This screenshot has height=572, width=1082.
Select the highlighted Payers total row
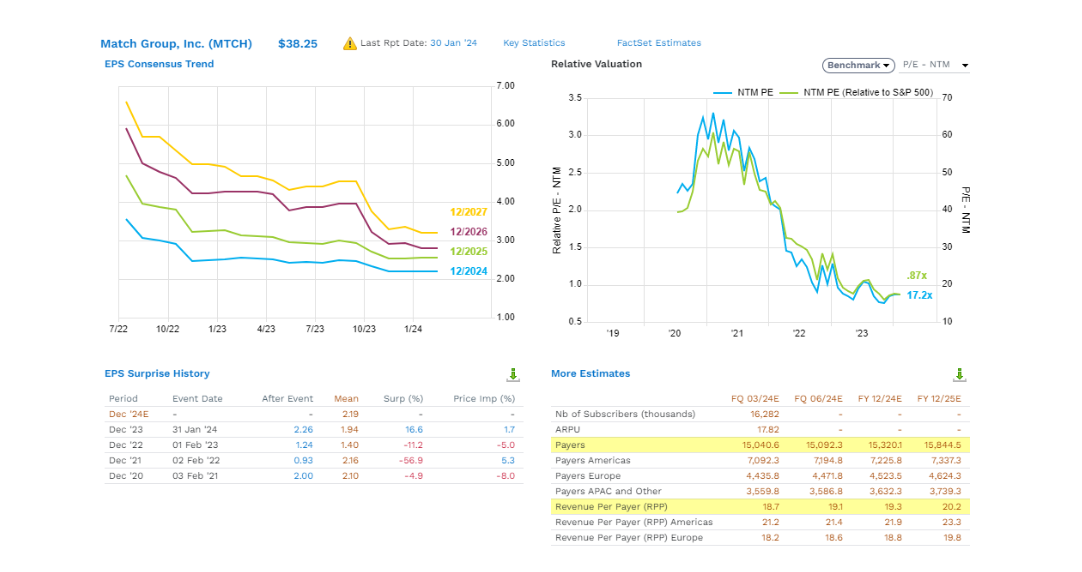point(760,445)
